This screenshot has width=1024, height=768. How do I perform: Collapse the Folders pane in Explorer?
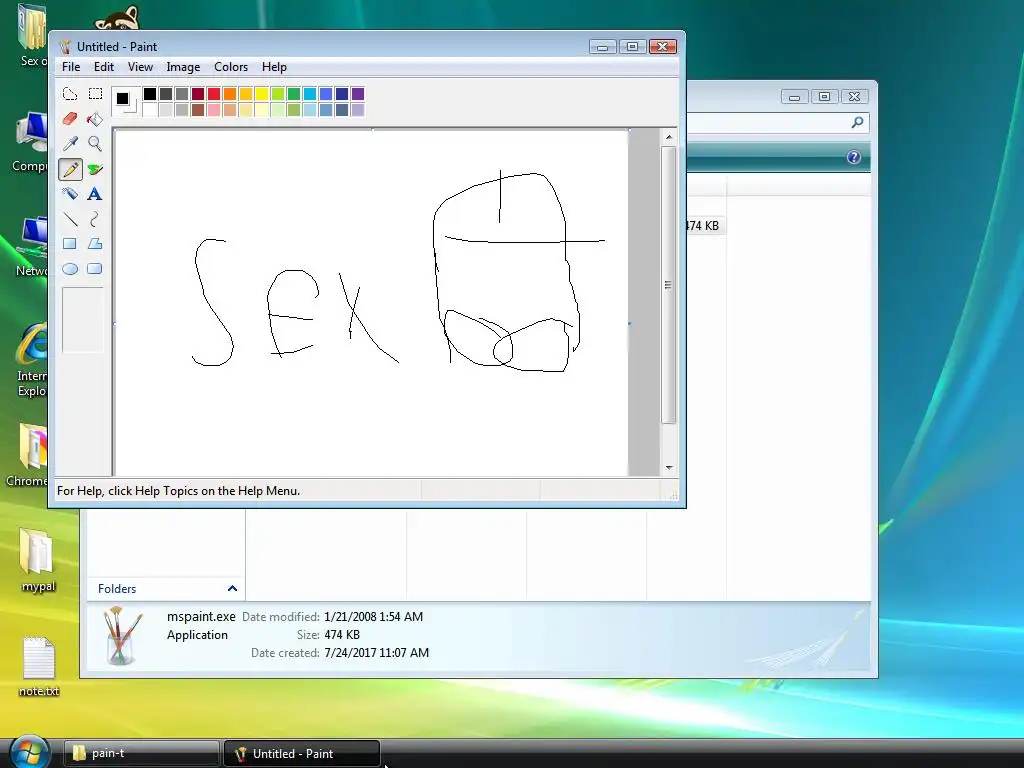point(232,588)
